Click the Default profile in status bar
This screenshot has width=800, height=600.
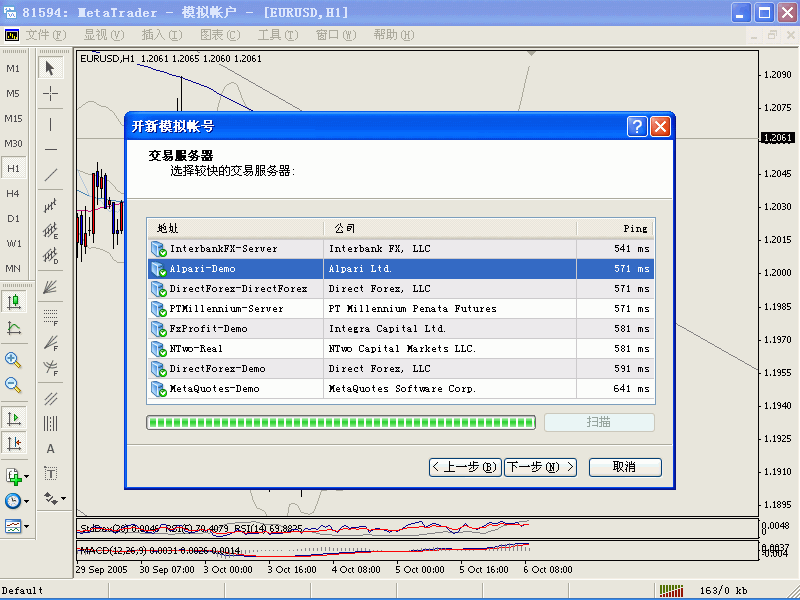(x=22, y=590)
